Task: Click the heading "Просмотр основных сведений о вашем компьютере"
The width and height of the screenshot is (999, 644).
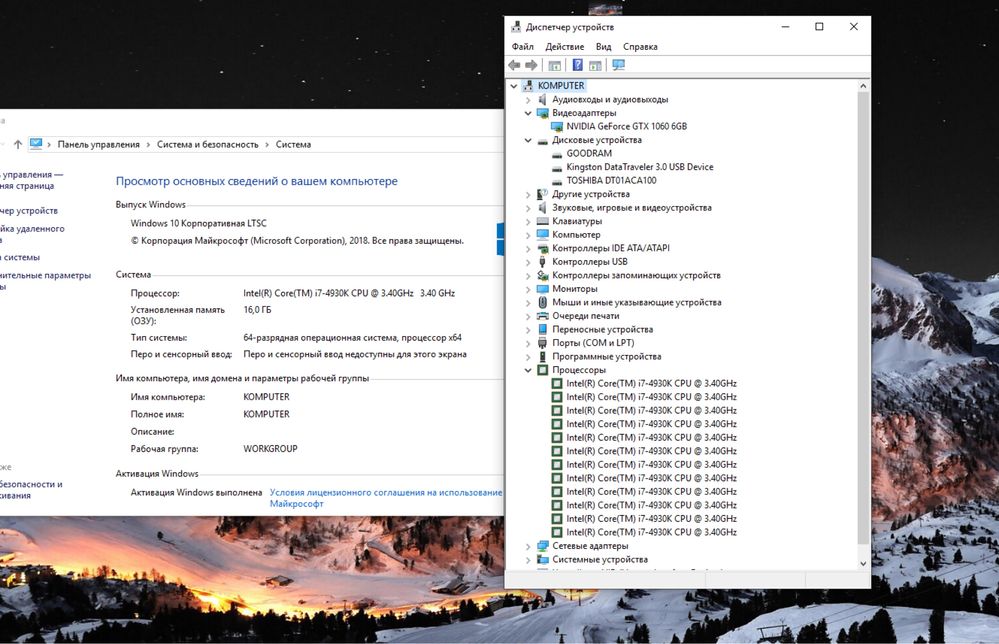Action: pos(257,182)
